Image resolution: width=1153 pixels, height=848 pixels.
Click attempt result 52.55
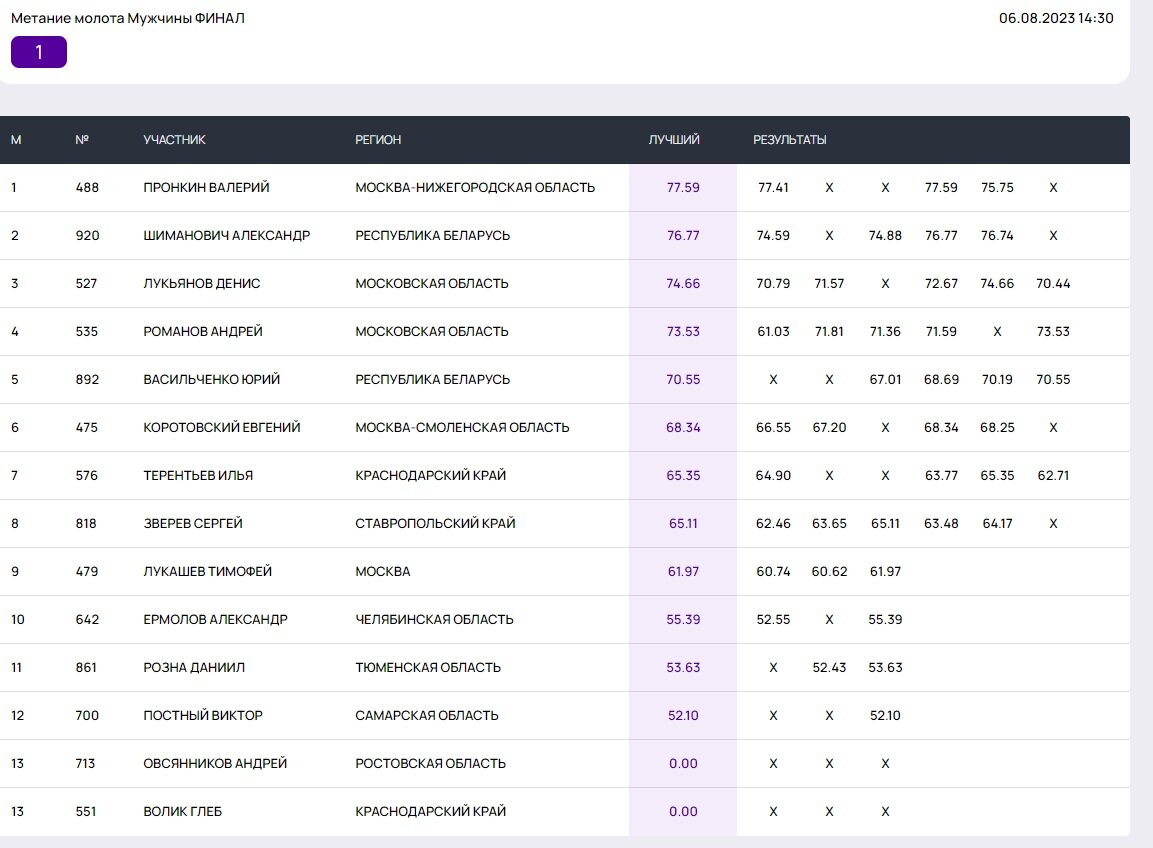point(773,619)
